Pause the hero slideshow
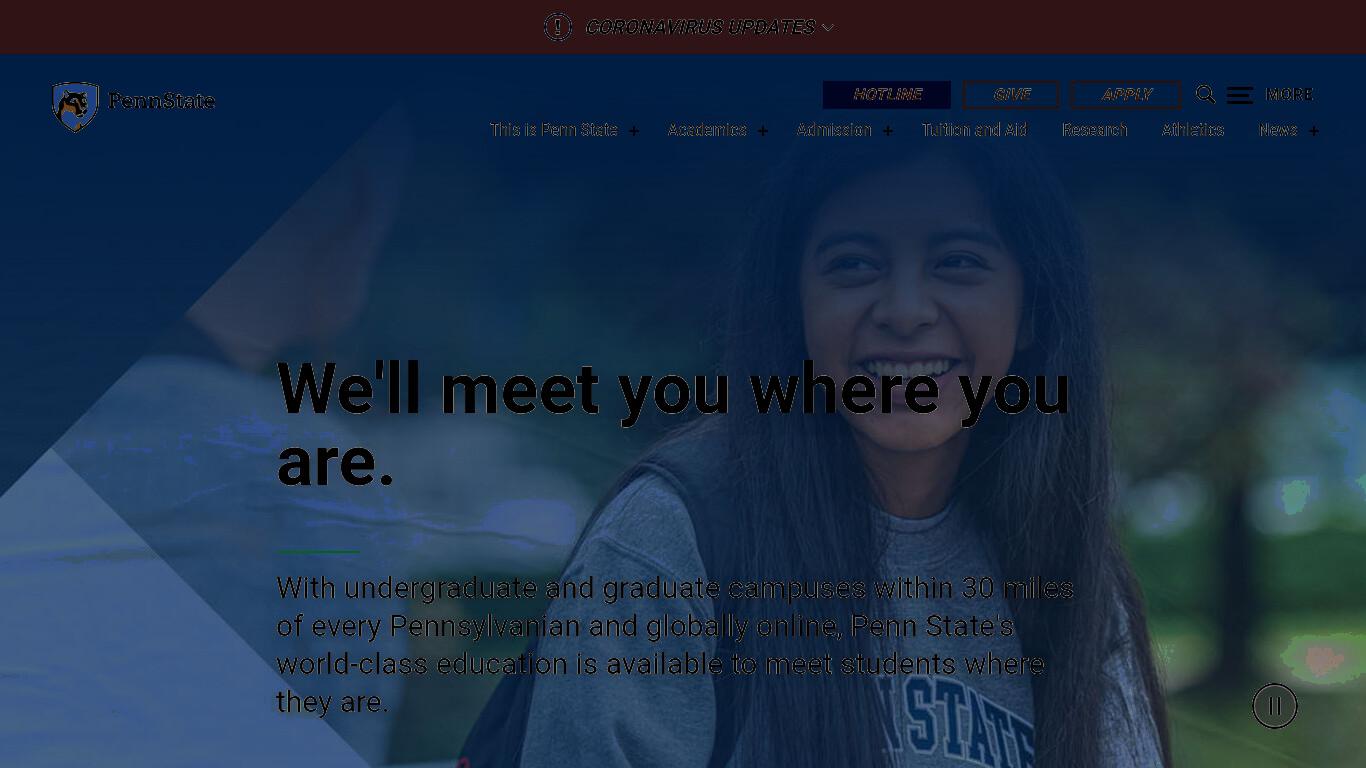This screenshot has width=1366, height=768. [1275, 706]
